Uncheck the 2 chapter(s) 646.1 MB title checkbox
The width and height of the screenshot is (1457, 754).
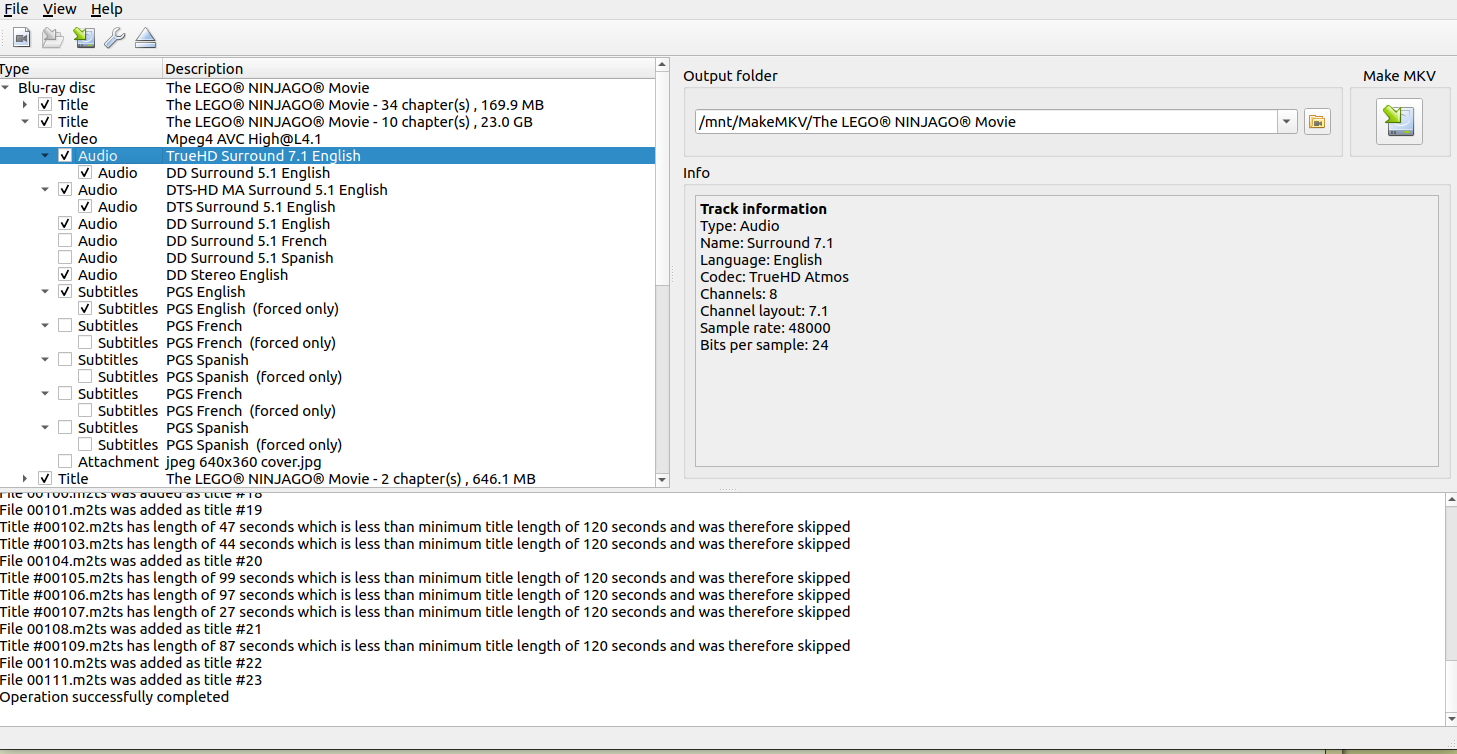pos(45,479)
